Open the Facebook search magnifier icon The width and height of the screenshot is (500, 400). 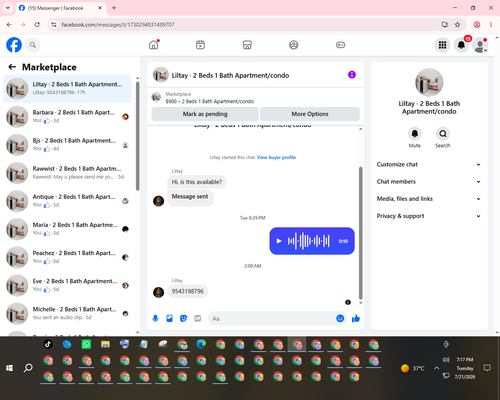(33, 45)
